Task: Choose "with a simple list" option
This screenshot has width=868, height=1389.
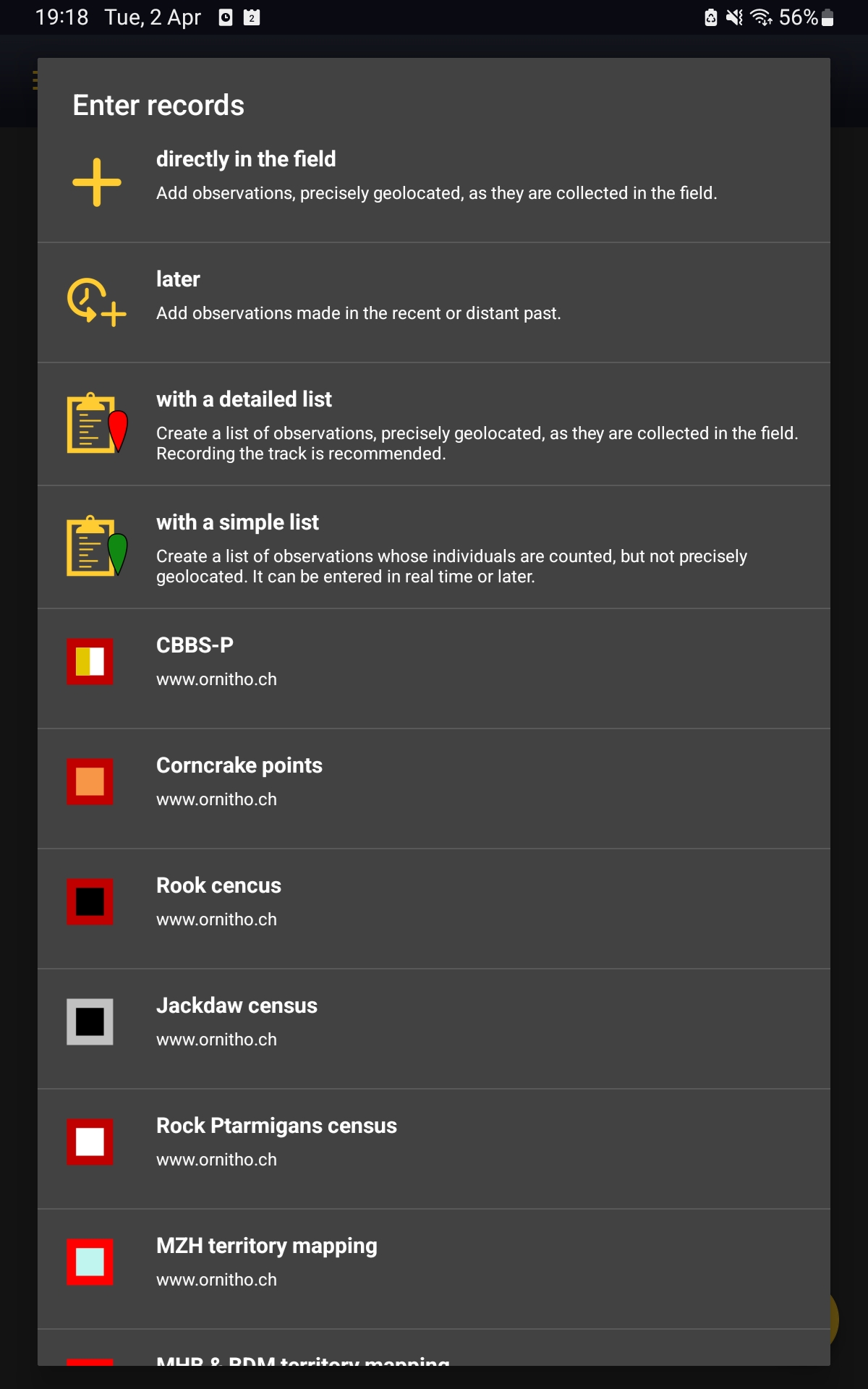Action: (237, 522)
